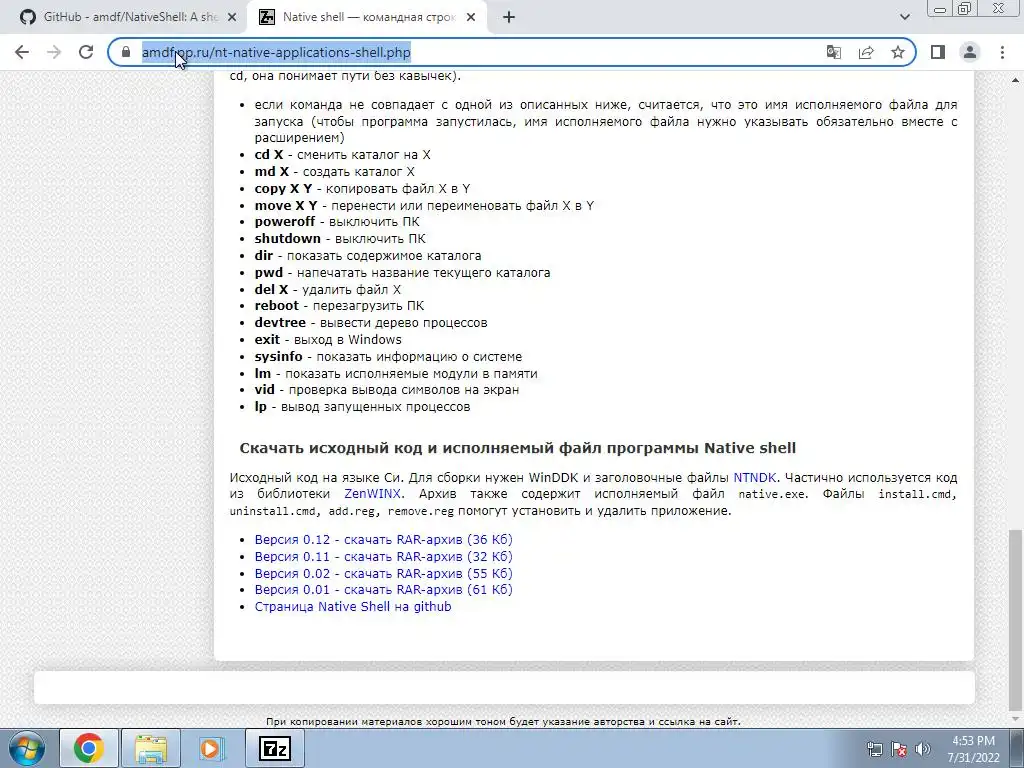The width and height of the screenshot is (1024, 768).
Task: Click the 'lp' command text
Action: [x=261, y=406]
